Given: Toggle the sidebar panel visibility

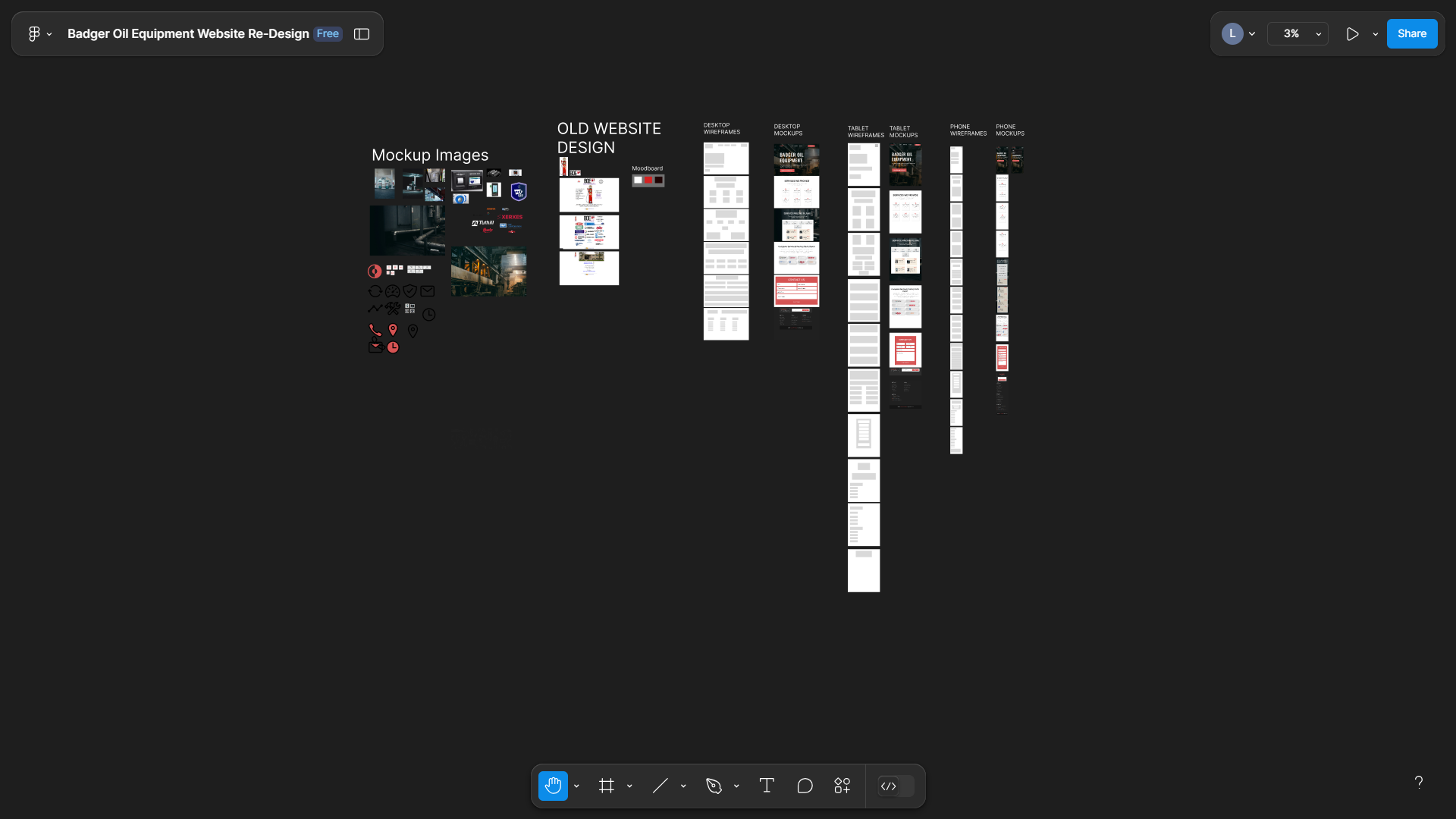Looking at the screenshot, I should (x=362, y=34).
